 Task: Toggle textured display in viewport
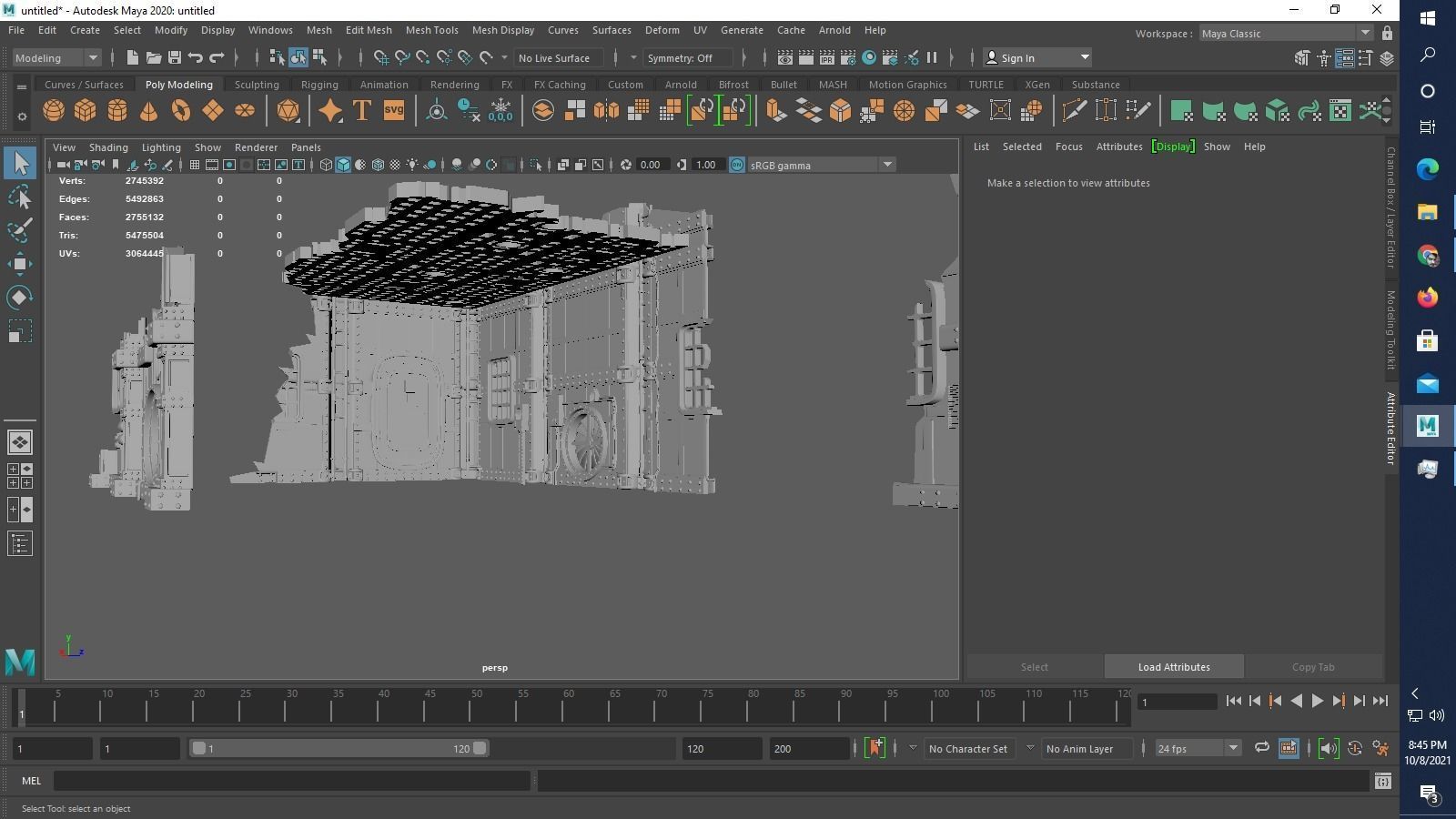click(395, 165)
